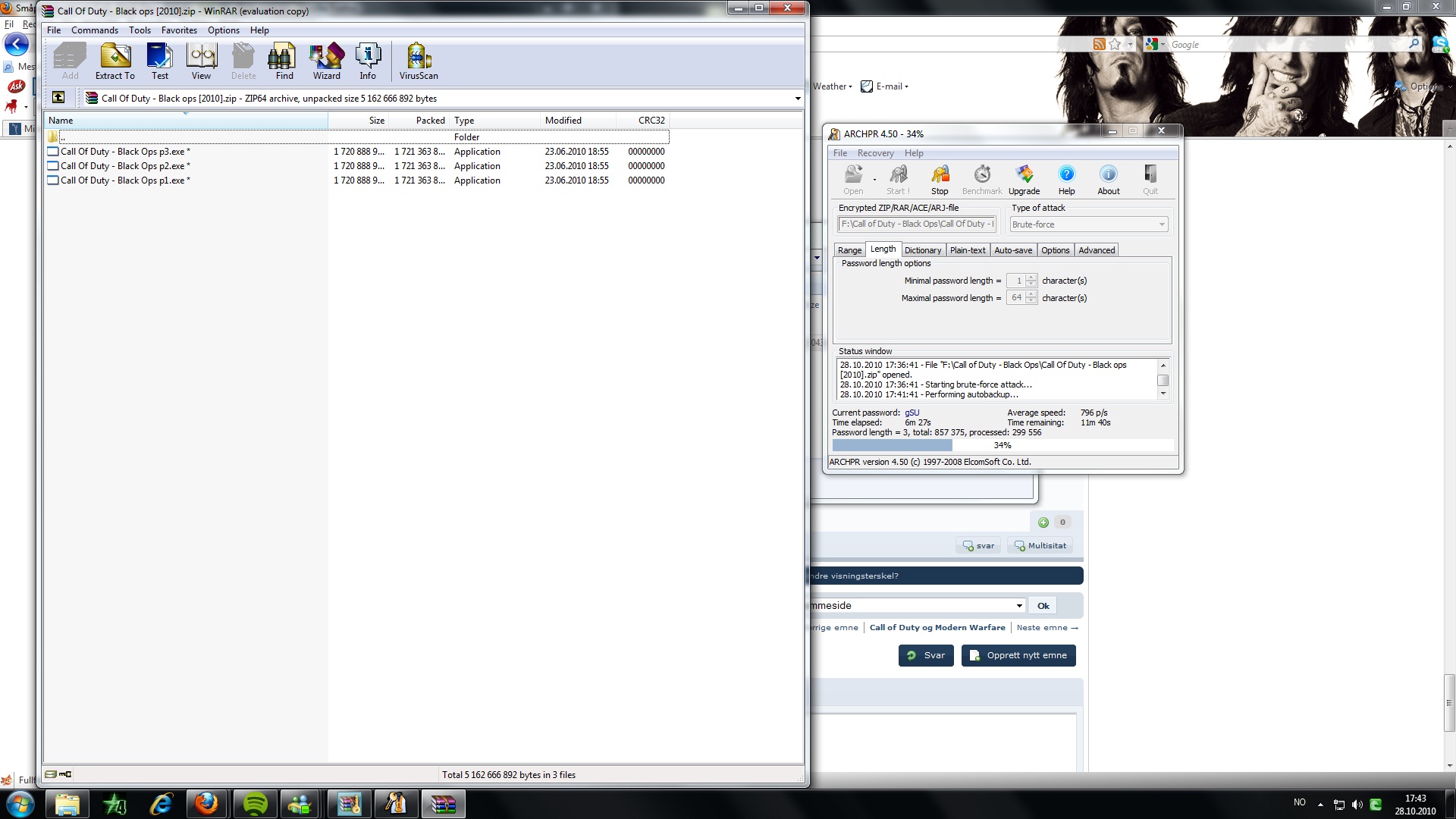Screen dimensions: 1456x819
Task: Click the small svar quote button
Action: tap(978, 546)
